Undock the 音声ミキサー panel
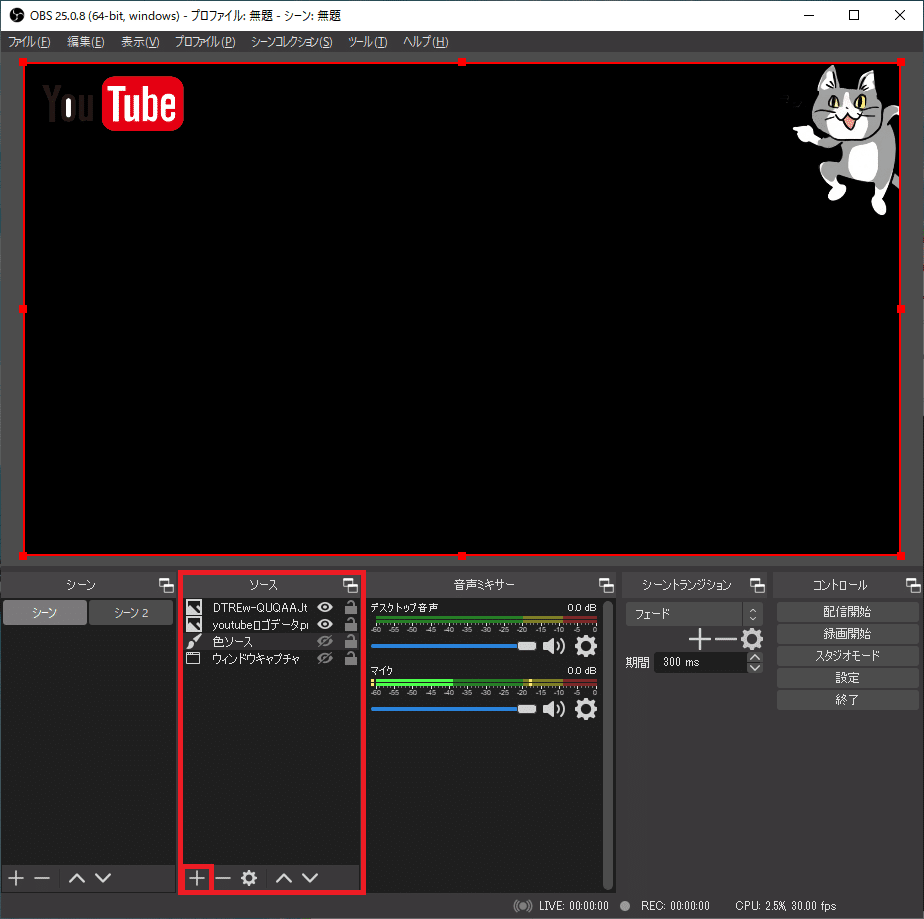 [x=606, y=585]
